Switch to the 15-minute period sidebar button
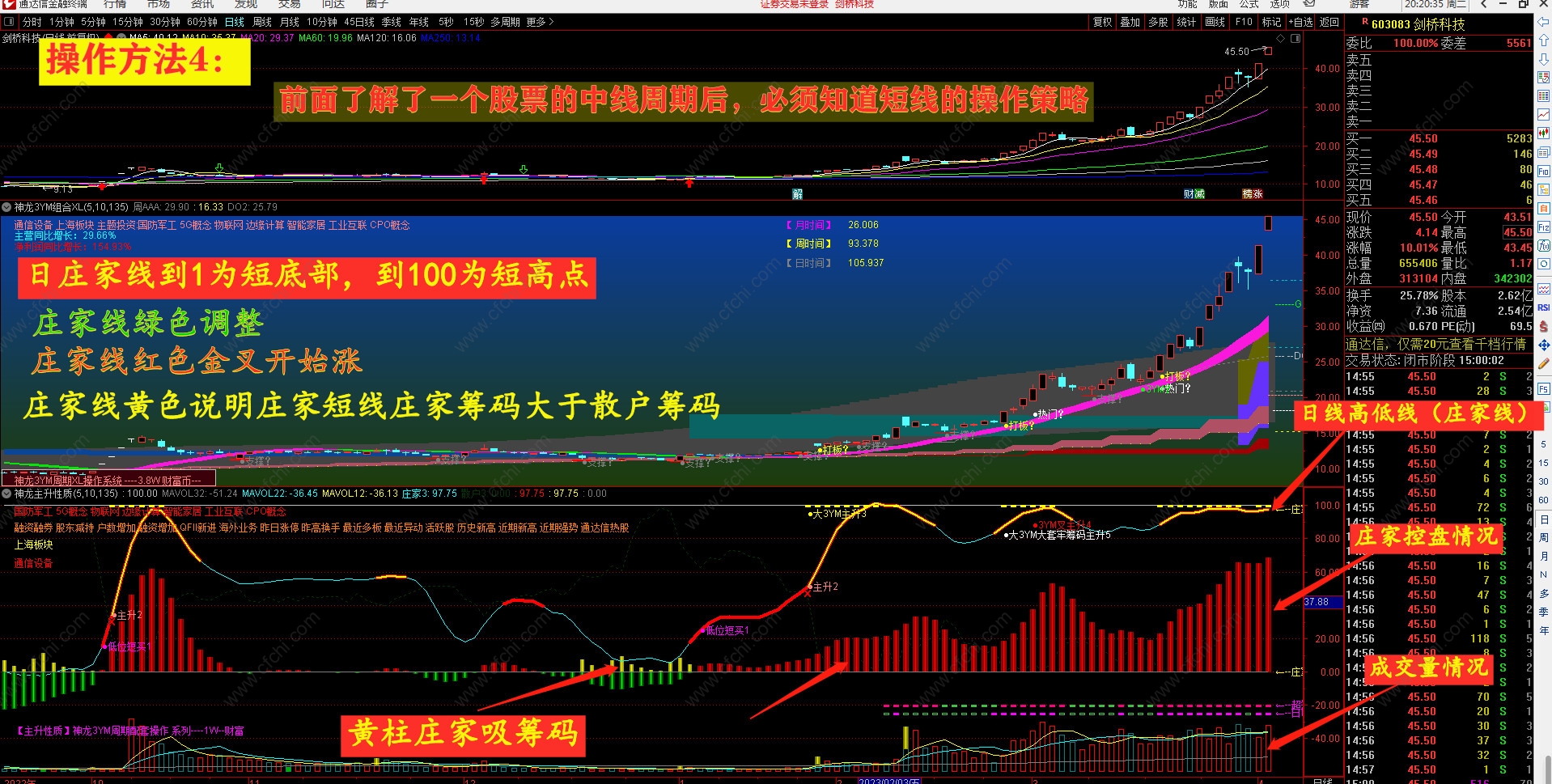Image resolution: width=1552 pixels, height=784 pixels. click(x=1544, y=463)
